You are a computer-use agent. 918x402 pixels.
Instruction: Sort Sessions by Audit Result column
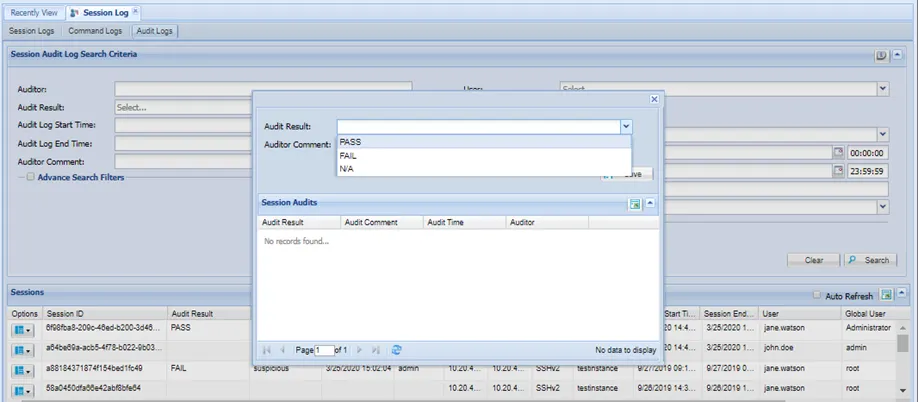[x=208, y=314]
